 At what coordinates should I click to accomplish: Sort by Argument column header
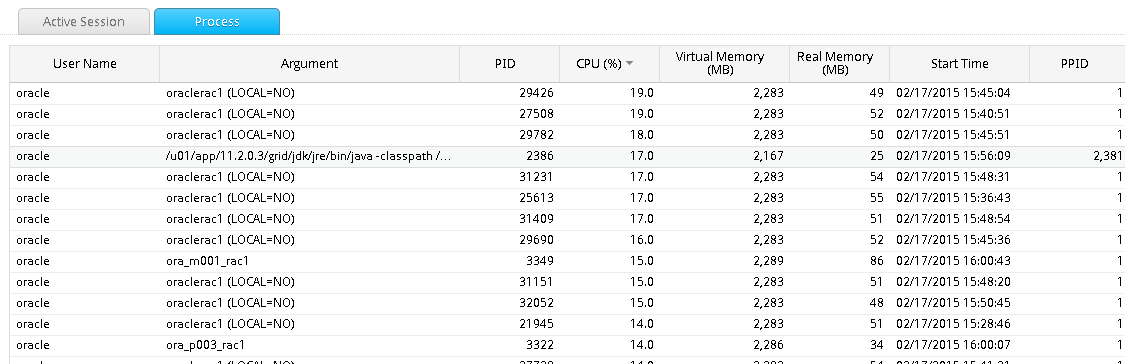pos(309,64)
